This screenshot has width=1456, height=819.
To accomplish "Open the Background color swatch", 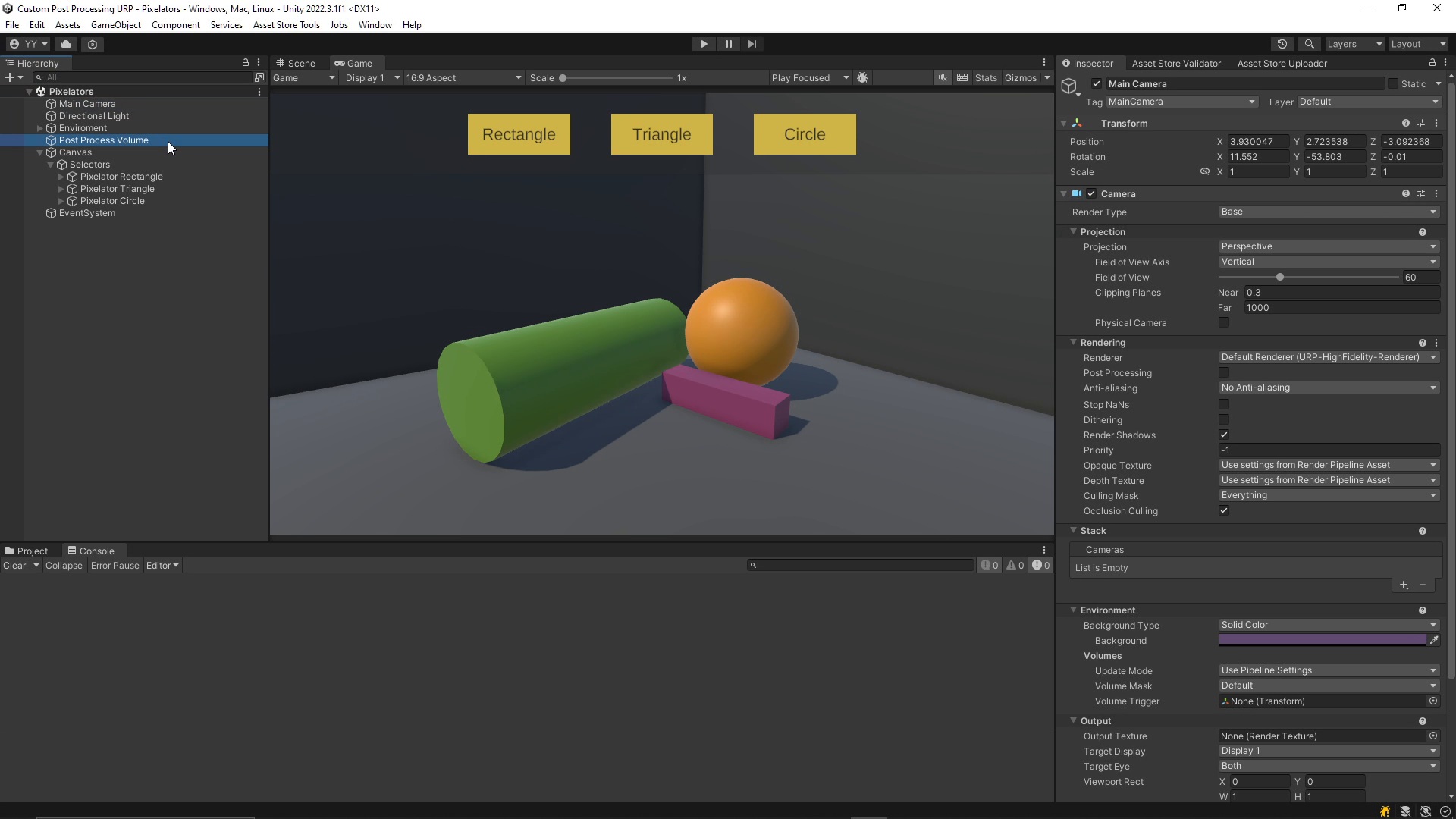I will (1323, 641).
